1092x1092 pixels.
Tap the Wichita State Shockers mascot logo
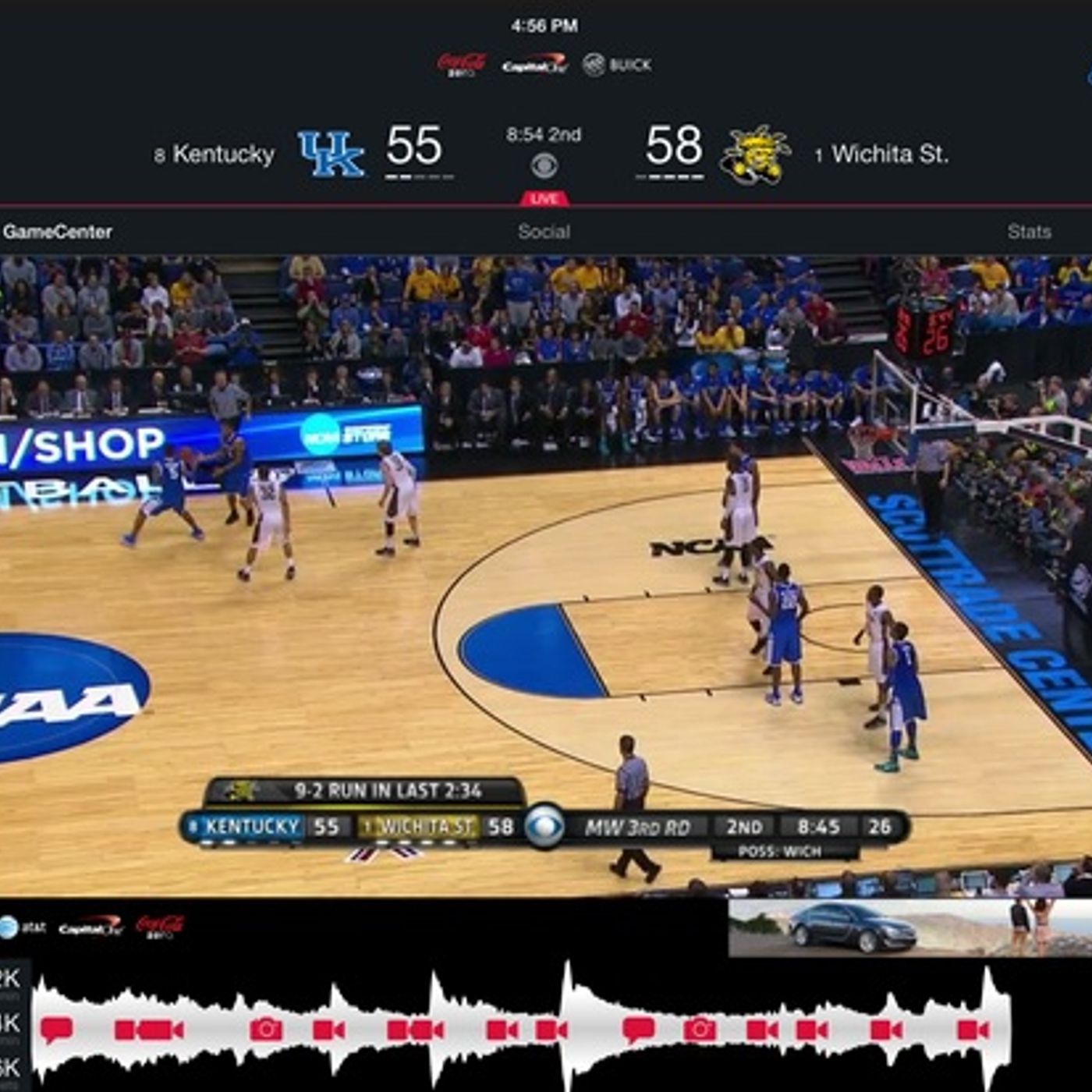tap(754, 154)
